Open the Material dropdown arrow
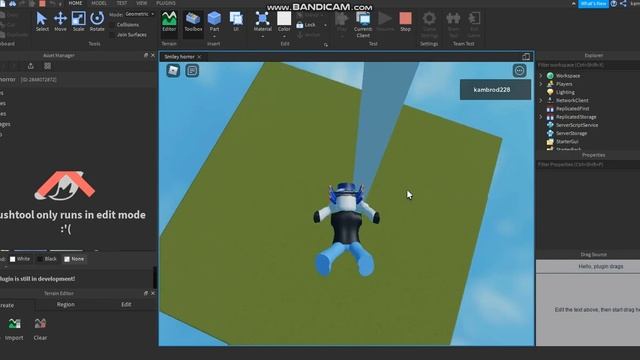The image size is (640, 360). click(x=262, y=36)
